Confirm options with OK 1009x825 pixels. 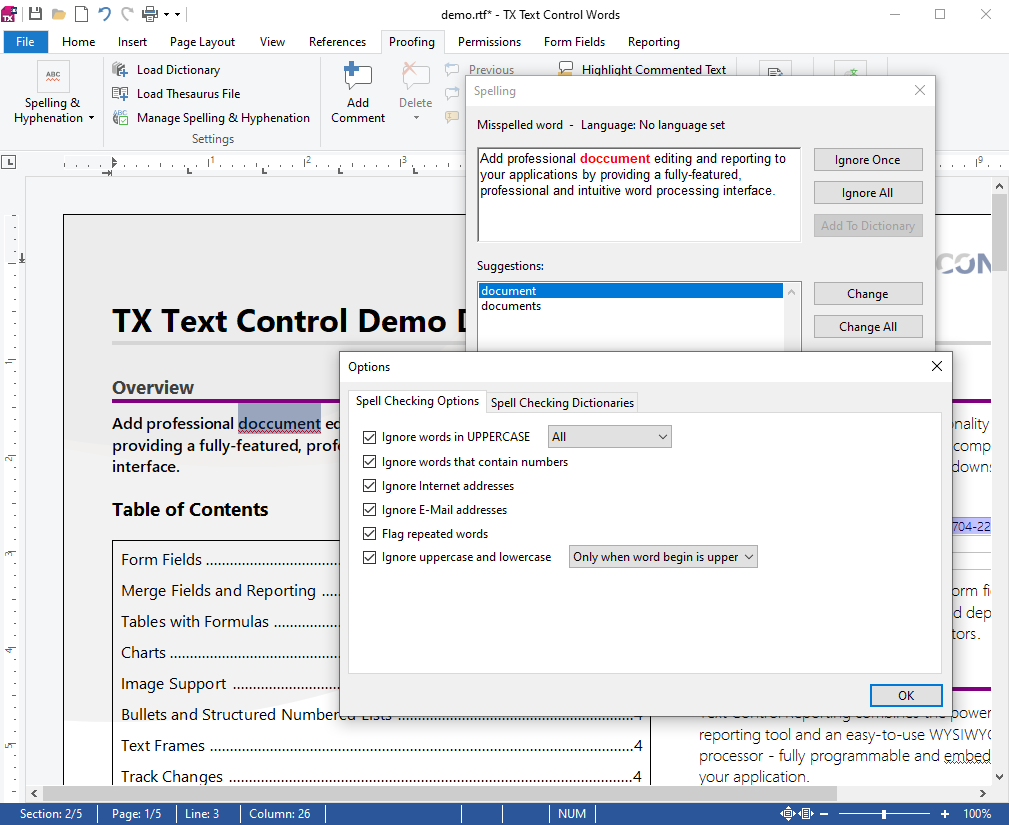(905, 695)
